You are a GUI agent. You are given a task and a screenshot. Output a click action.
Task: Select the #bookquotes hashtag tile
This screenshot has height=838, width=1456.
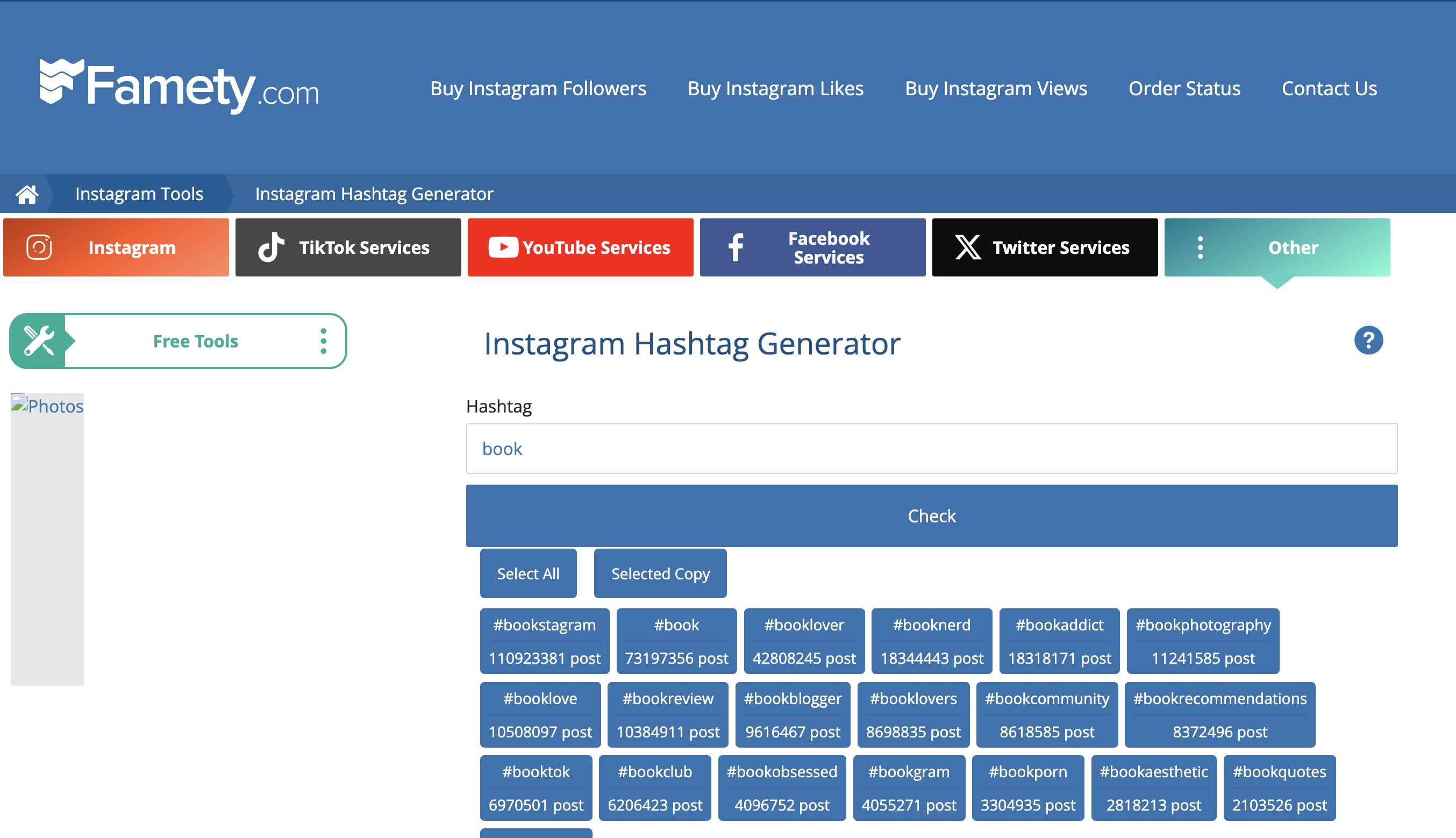(x=1280, y=788)
